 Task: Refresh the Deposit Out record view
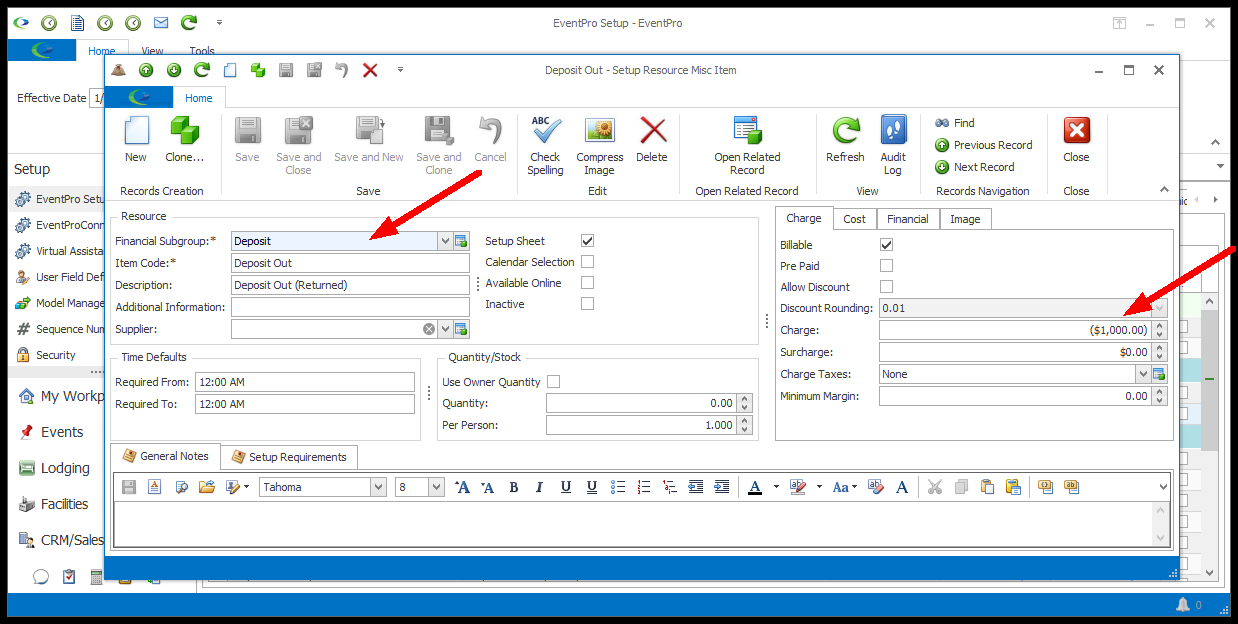[845, 139]
